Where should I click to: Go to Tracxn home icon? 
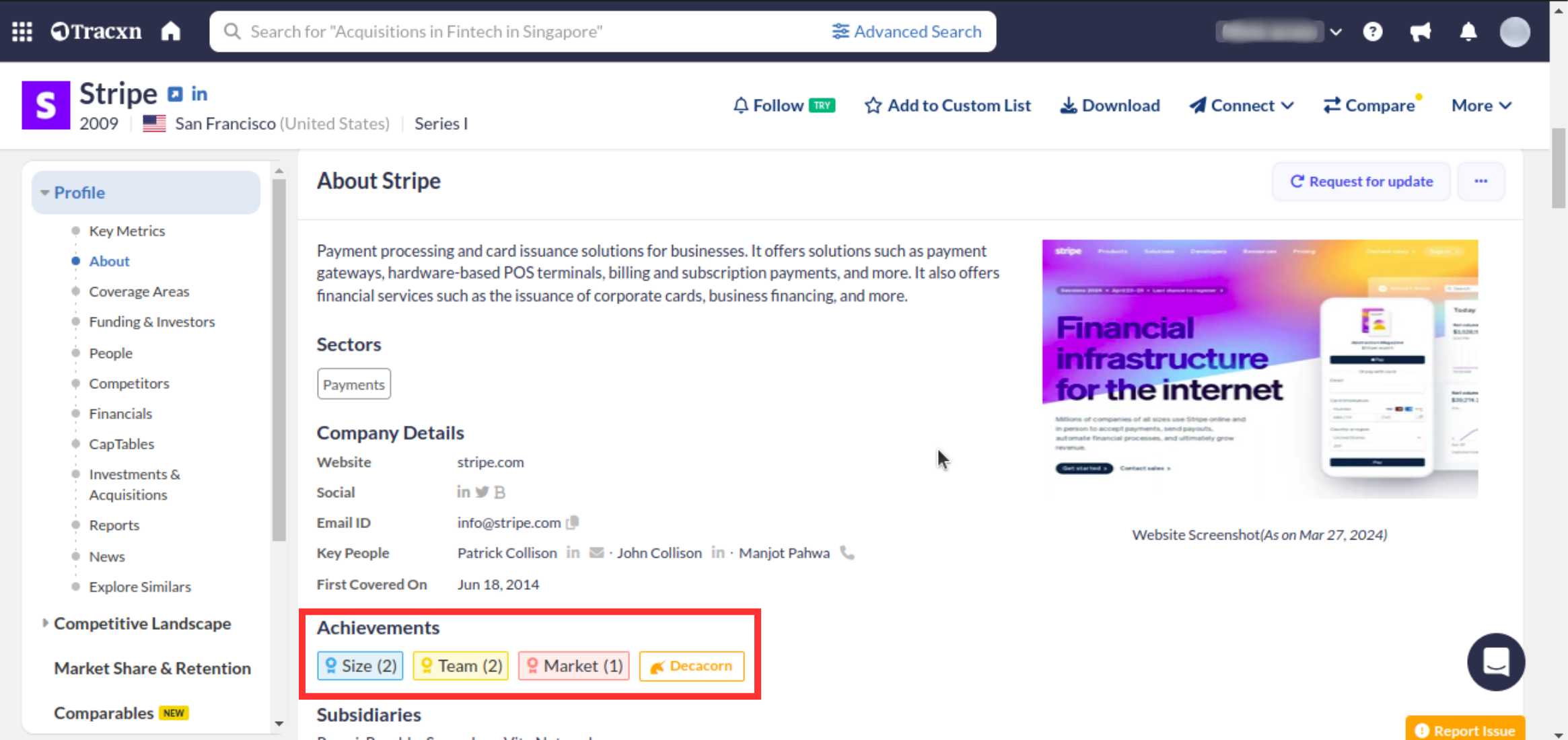point(171,32)
